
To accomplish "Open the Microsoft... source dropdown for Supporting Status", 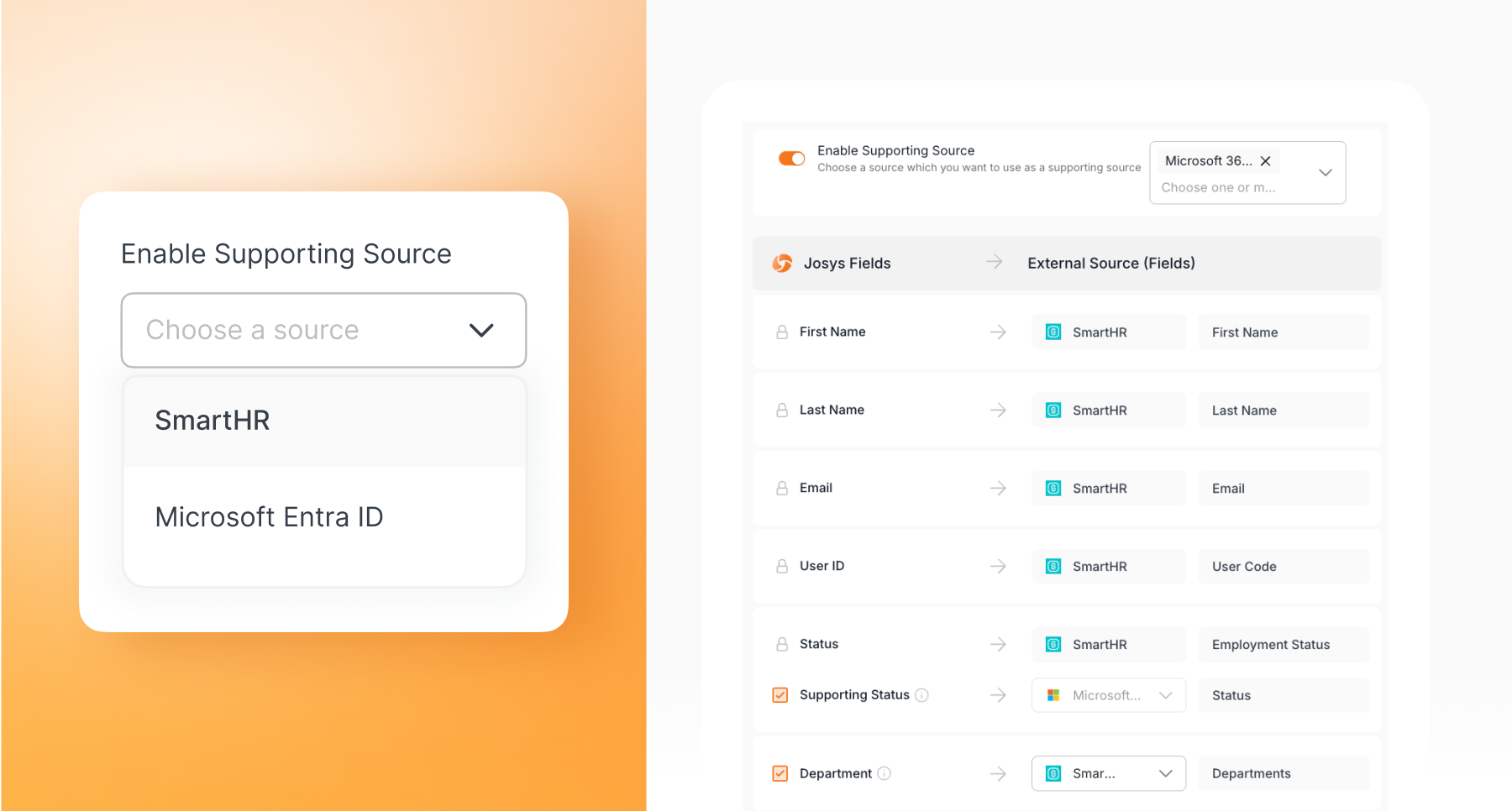I will point(1109,695).
